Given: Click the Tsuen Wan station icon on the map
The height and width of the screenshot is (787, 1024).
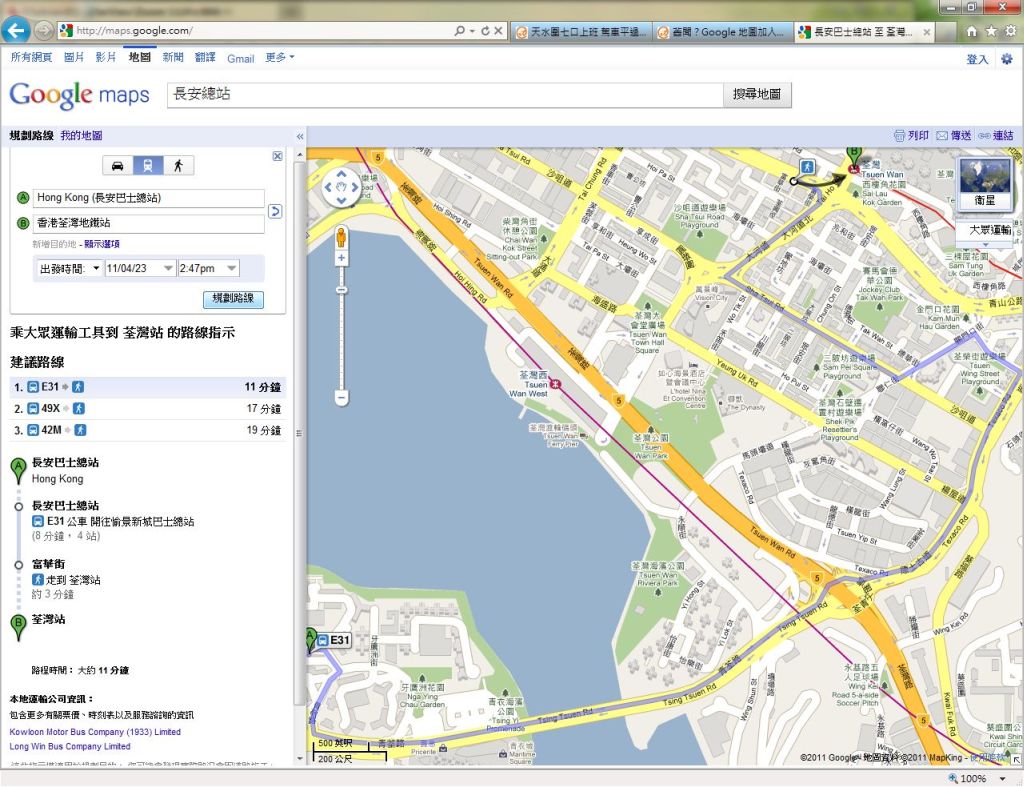Looking at the screenshot, I should (854, 169).
